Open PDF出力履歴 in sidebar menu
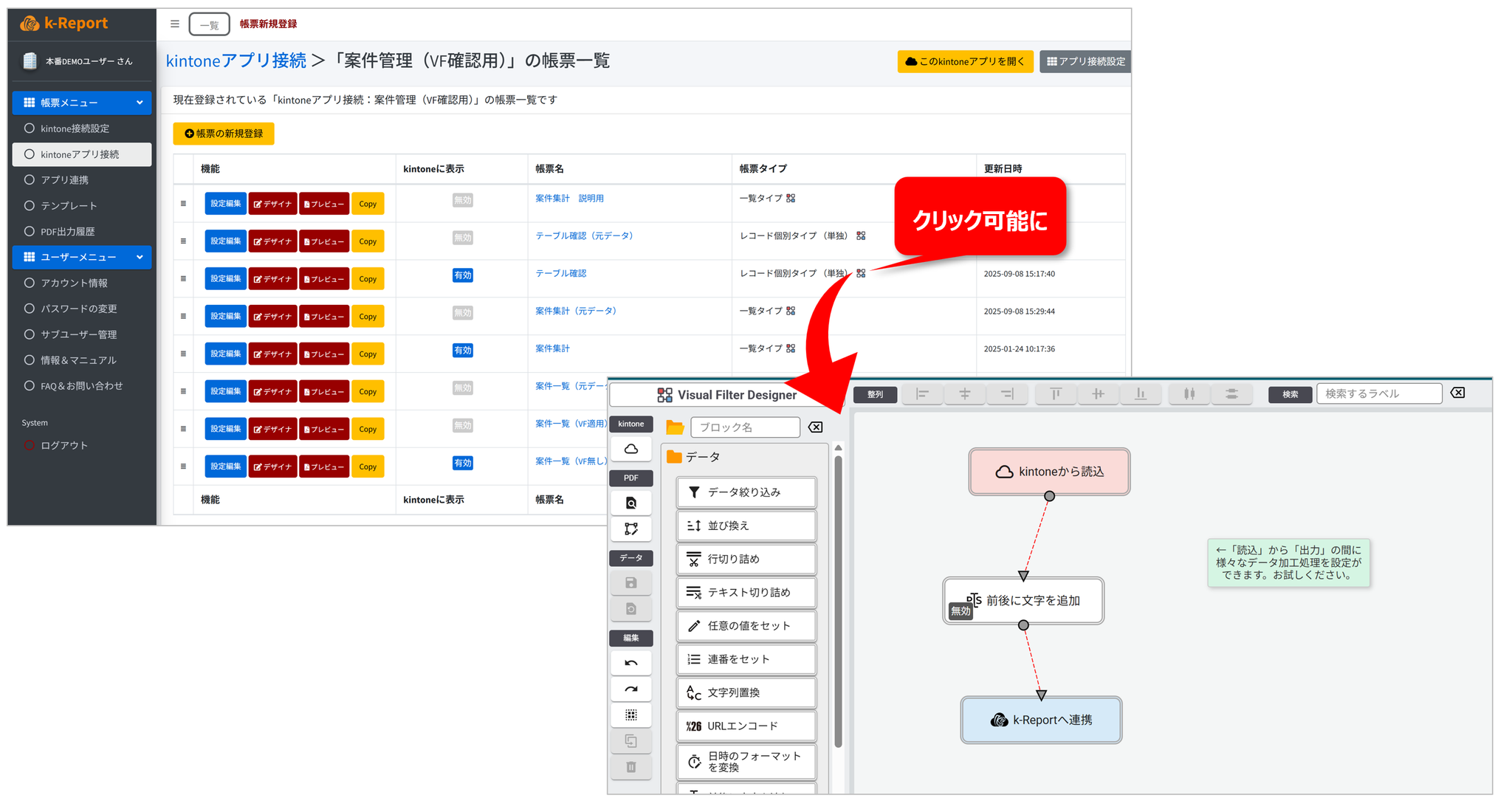The image size is (1512, 812). [x=67, y=232]
